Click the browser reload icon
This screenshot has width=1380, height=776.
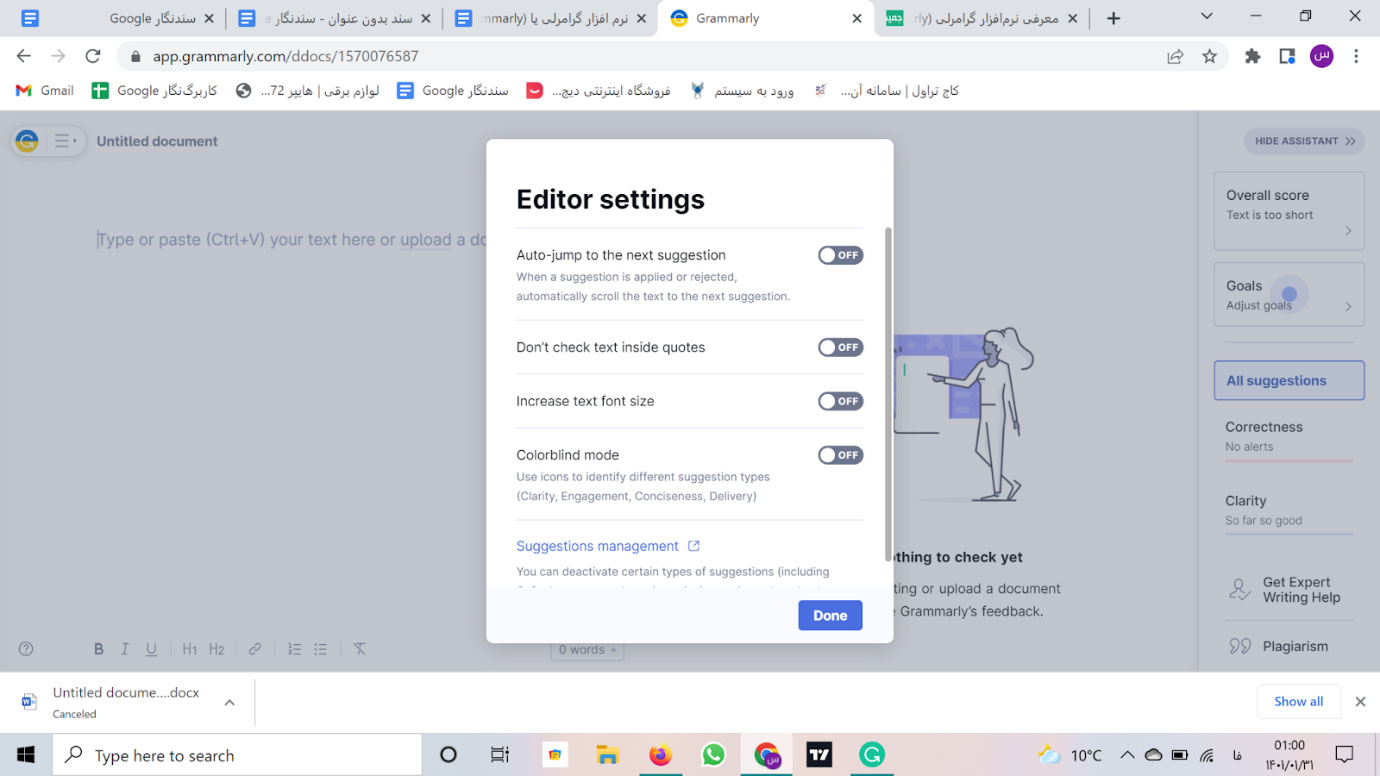pyautogui.click(x=92, y=56)
